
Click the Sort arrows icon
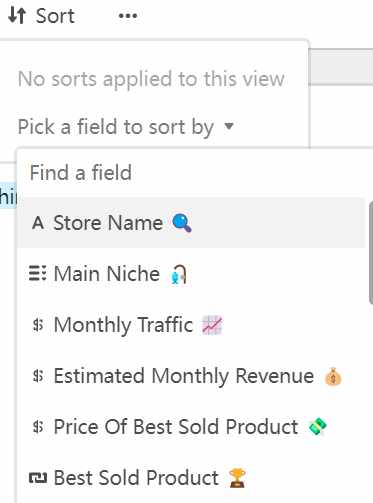pos(17,15)
